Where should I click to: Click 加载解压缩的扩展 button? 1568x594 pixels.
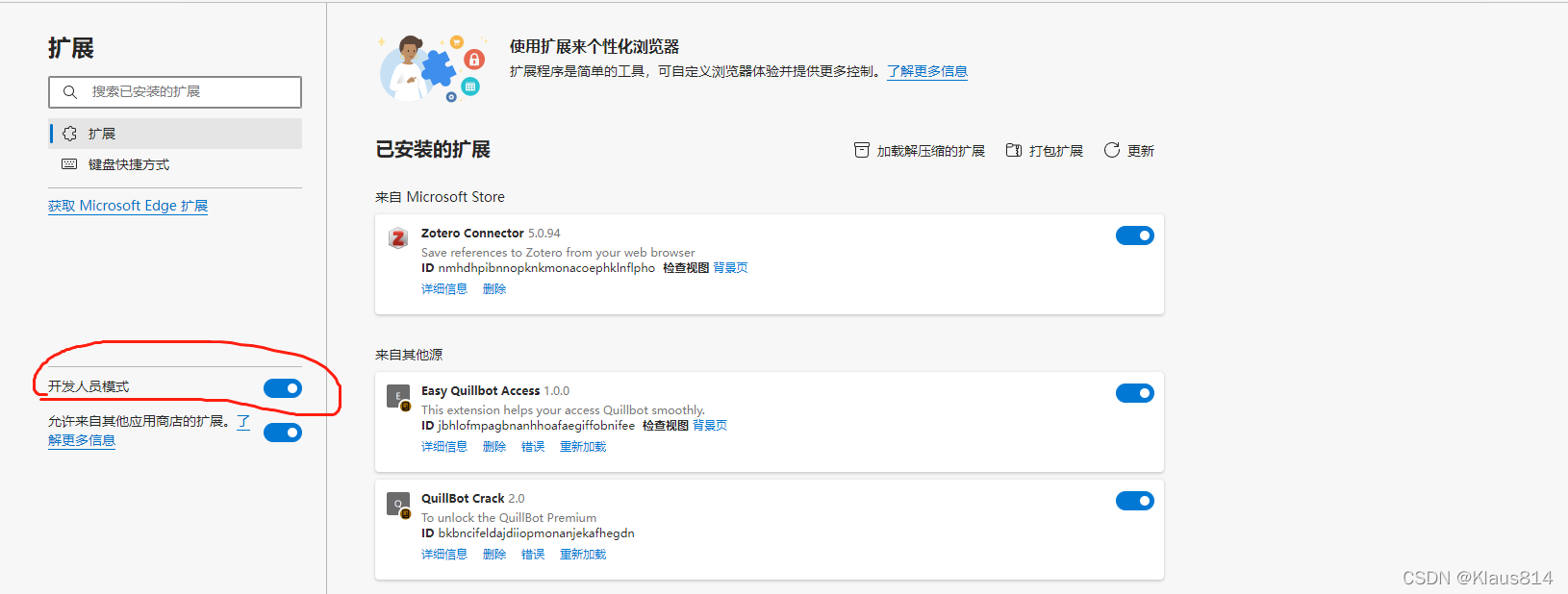(x=920, y=151)
